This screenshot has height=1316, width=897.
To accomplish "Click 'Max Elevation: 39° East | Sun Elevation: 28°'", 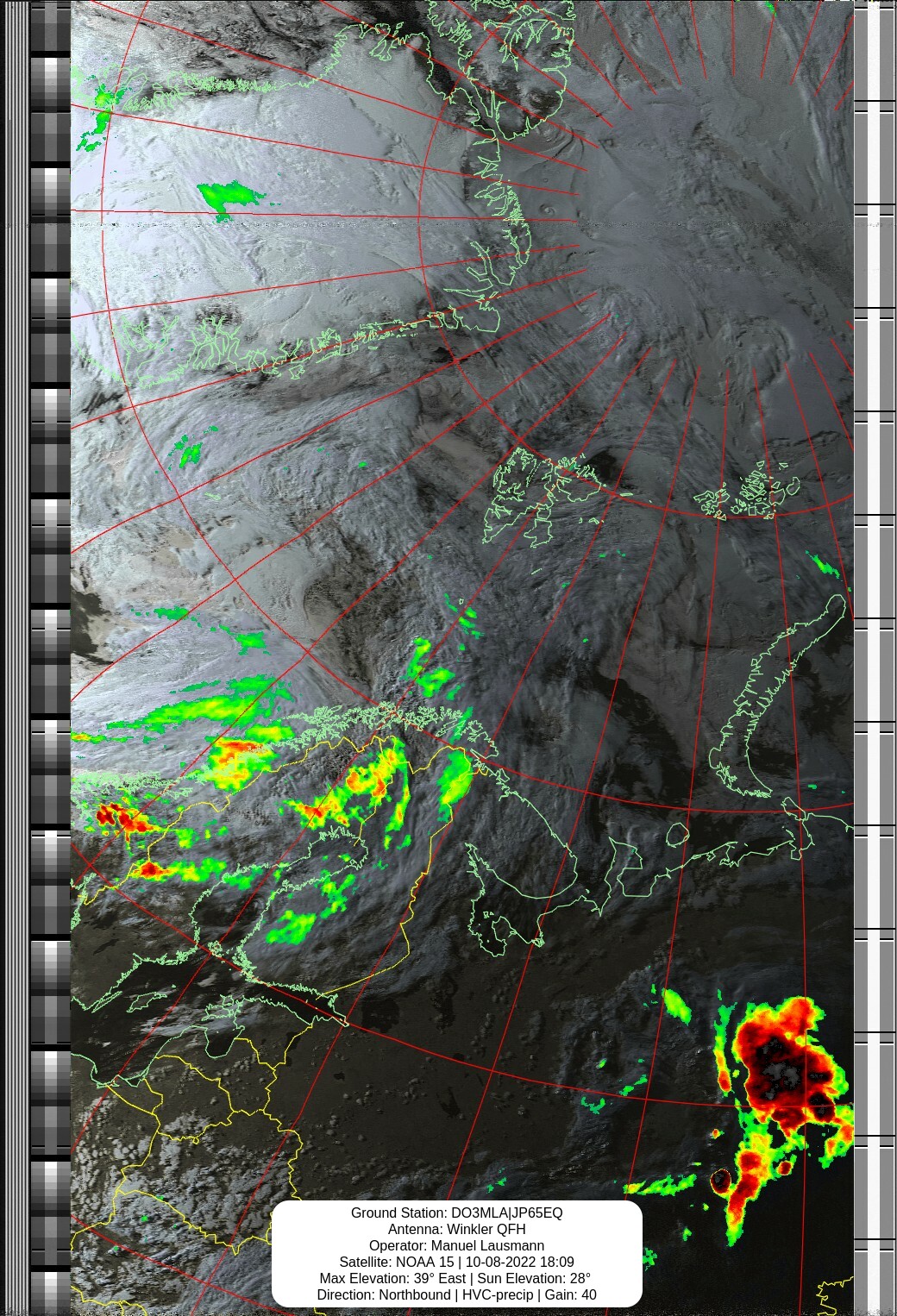I will tap(456, 1278).
